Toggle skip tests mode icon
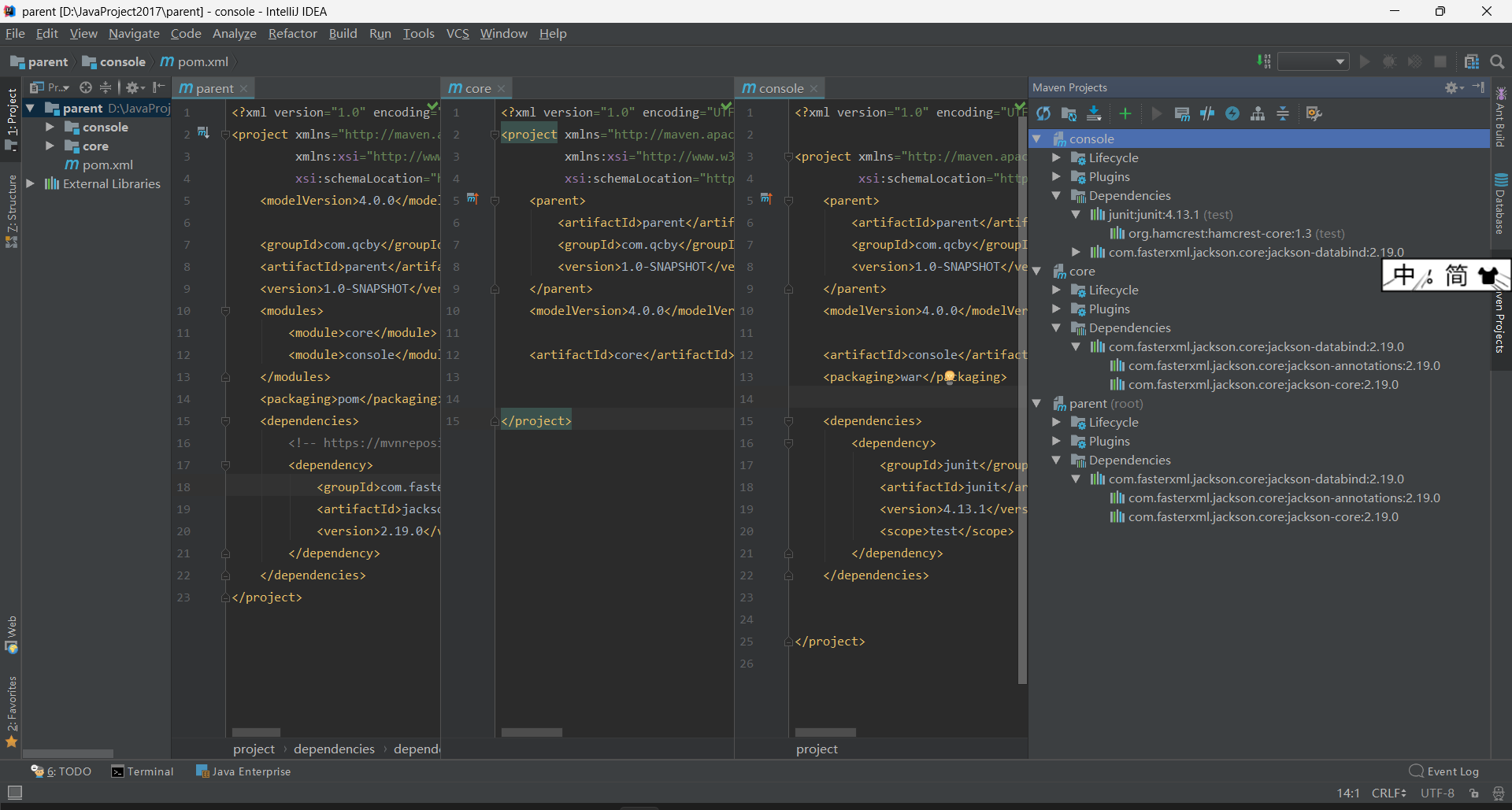1512x810 pixels. 1207,114
